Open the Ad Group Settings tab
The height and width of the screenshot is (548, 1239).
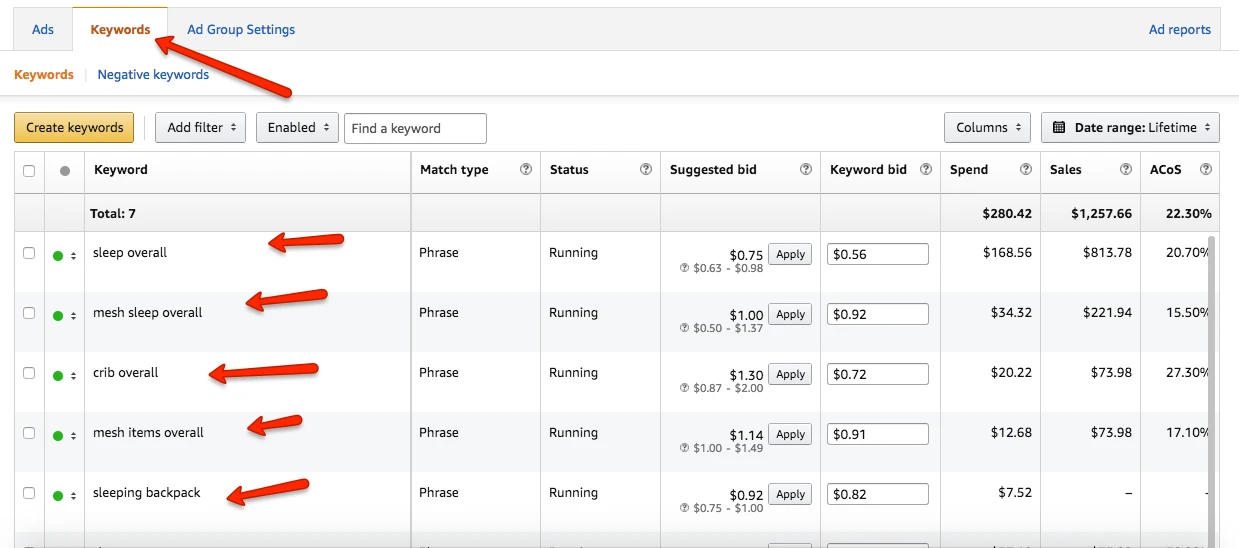[x=241, y=29]
